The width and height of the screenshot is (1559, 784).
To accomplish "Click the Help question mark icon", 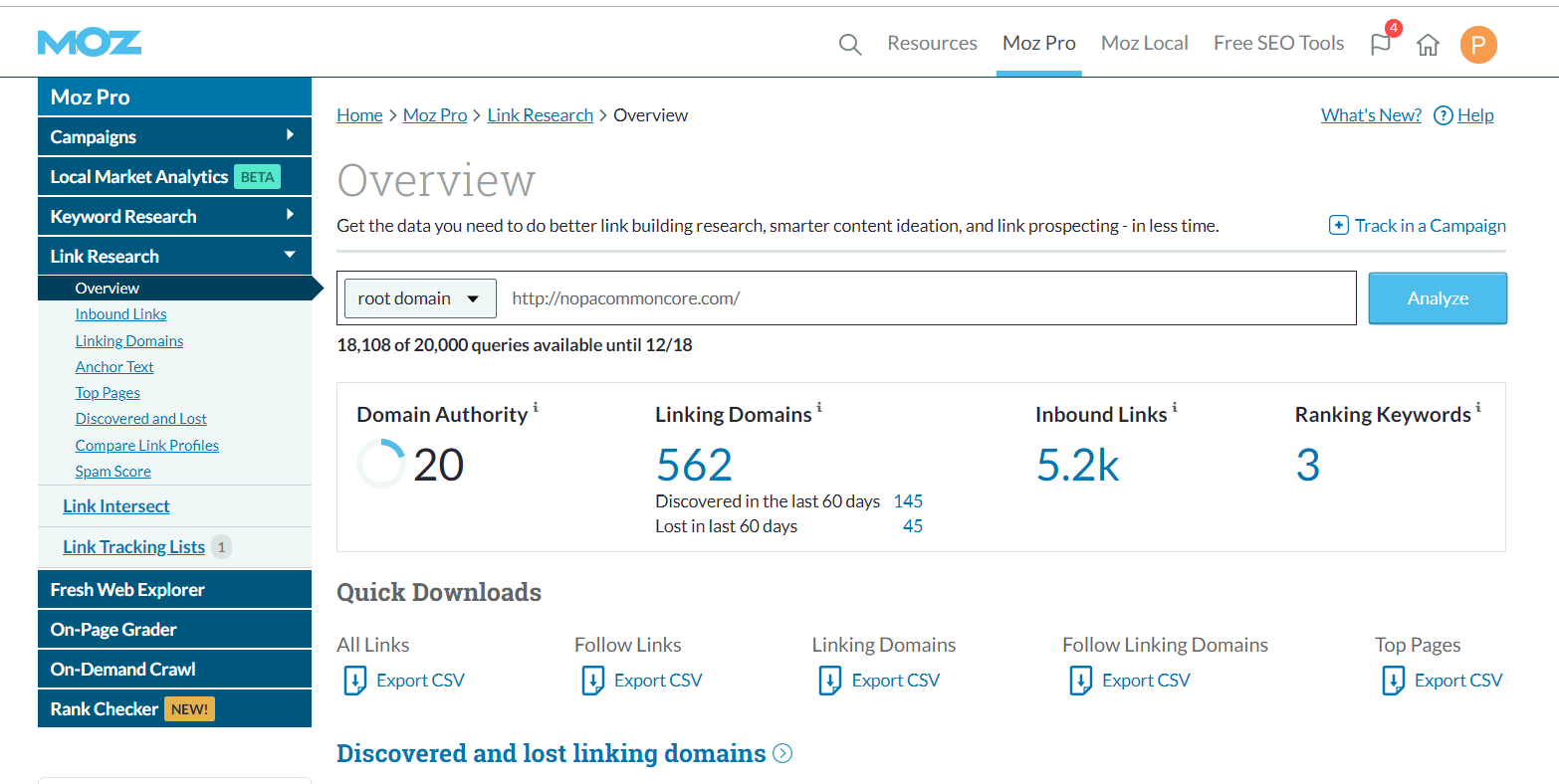I will pyautogui.click(x=1443, y=114).
